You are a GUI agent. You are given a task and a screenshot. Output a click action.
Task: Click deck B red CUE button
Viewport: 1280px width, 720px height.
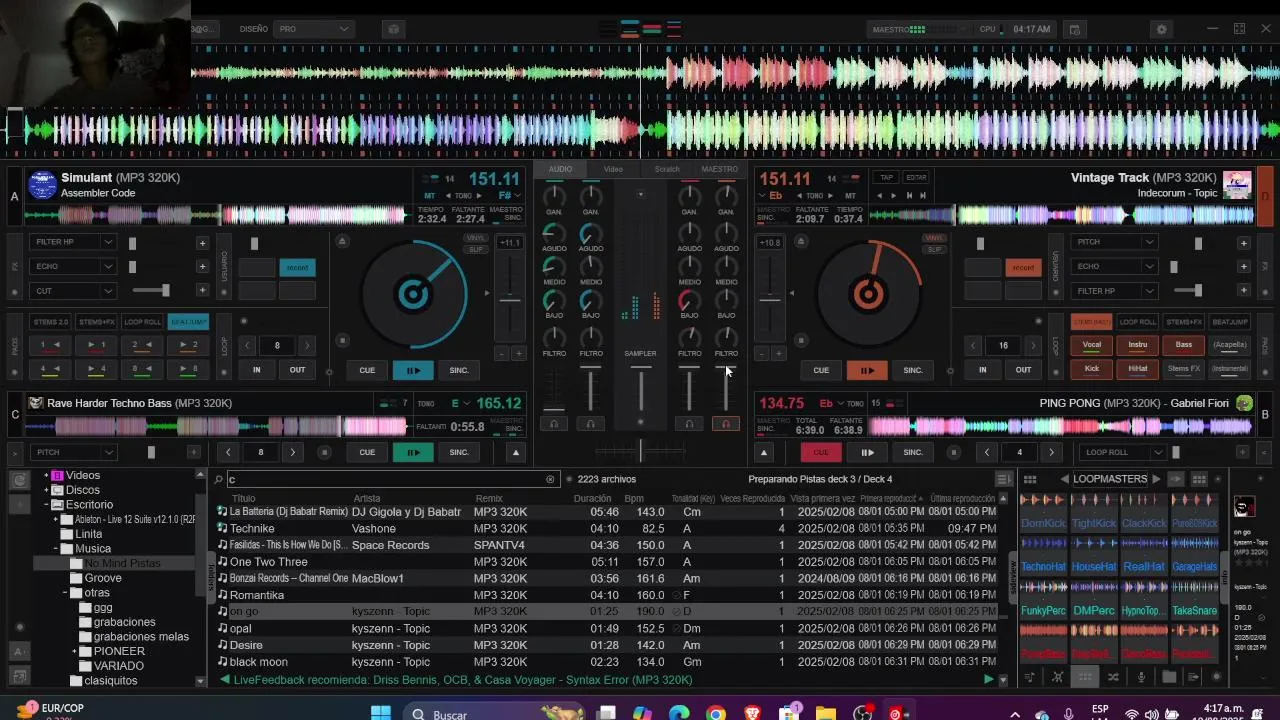821,452
